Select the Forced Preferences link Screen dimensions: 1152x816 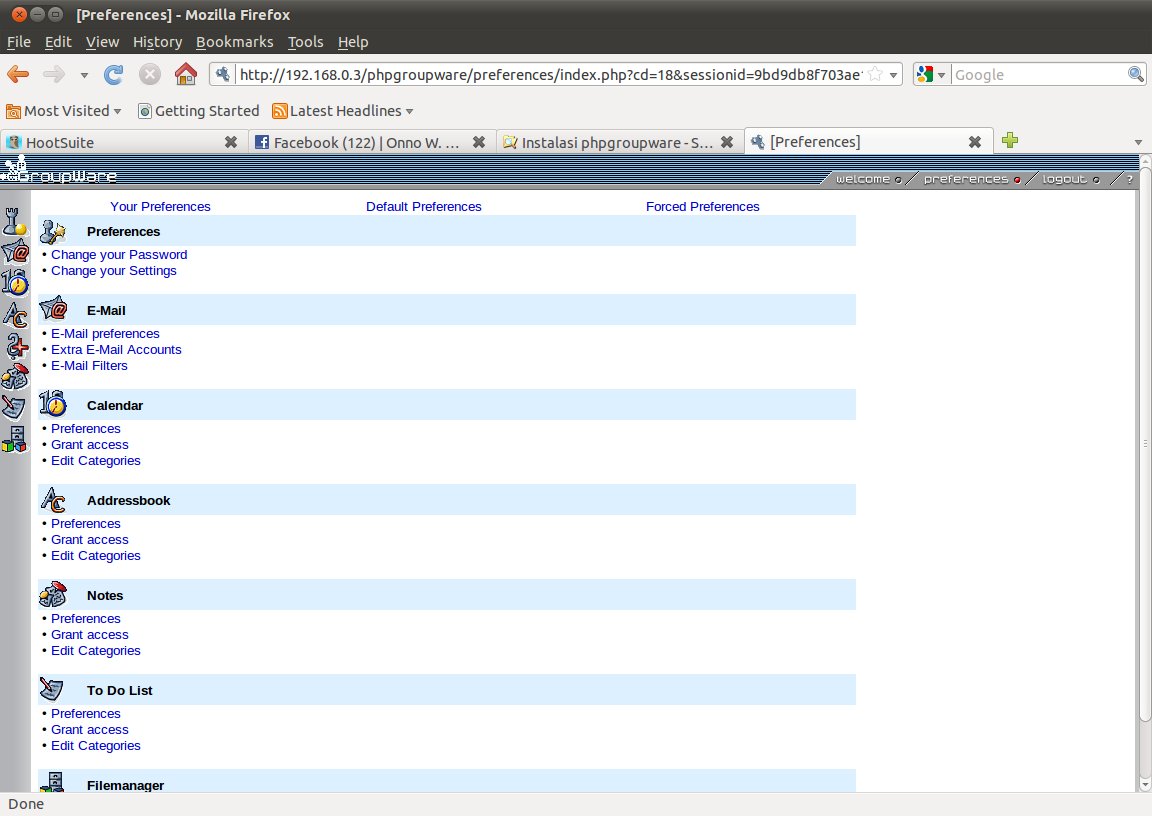coord(702,206)
